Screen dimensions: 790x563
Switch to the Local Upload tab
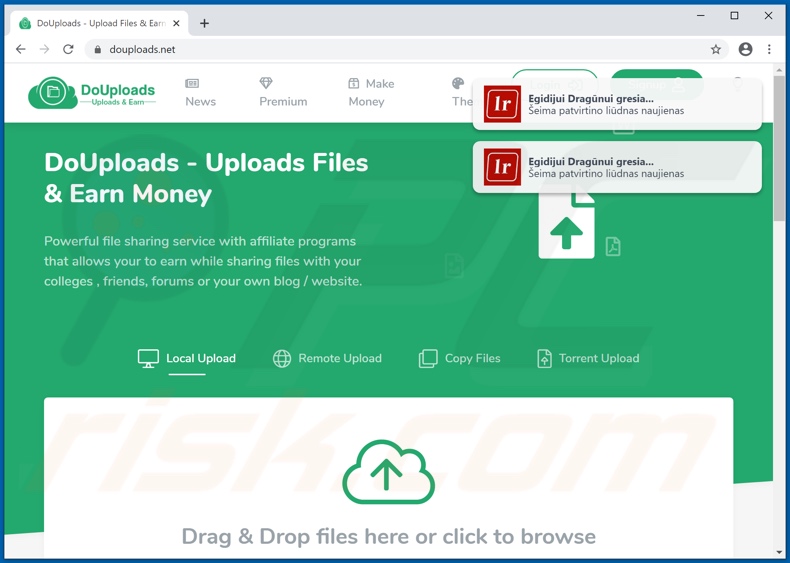coord(187,358)
